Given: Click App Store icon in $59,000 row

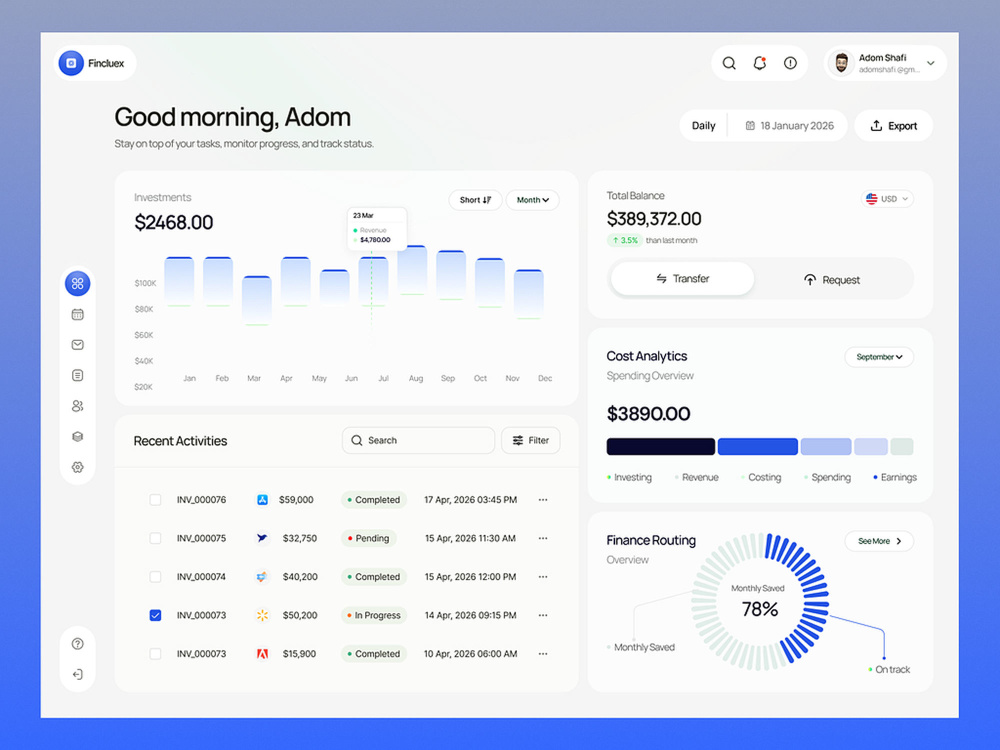Looking at the screenshot, I should click(262, 499).
